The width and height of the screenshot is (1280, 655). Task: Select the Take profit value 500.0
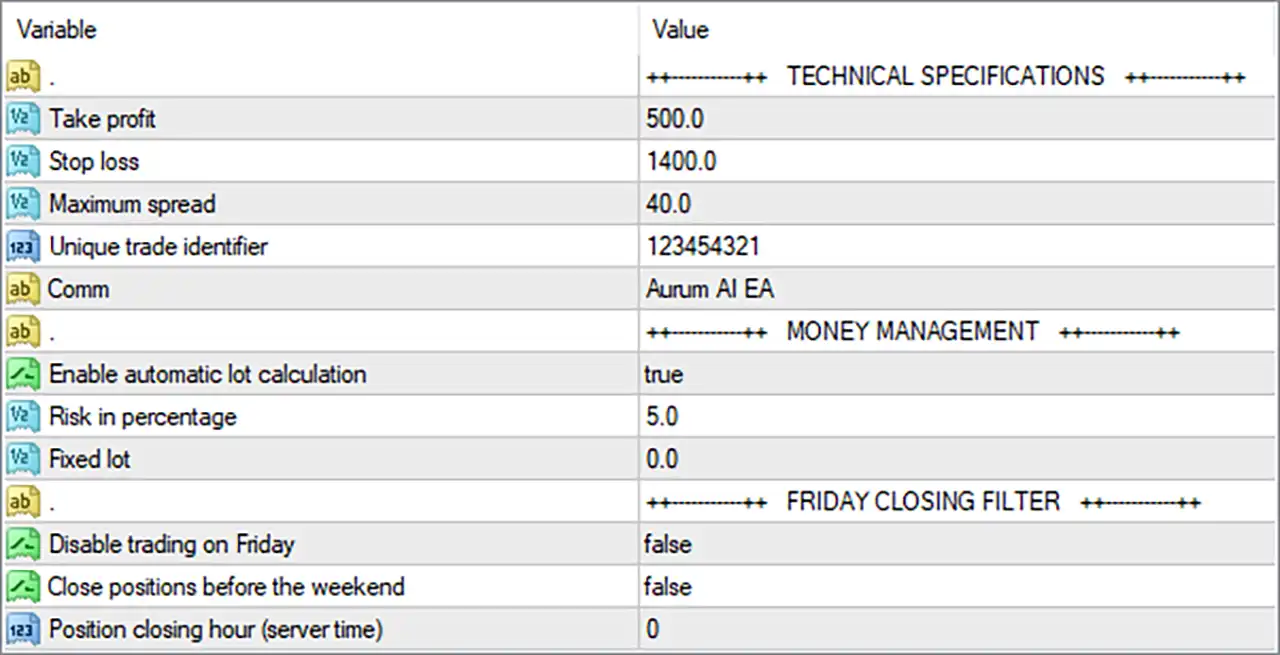[x=675, y=119]
